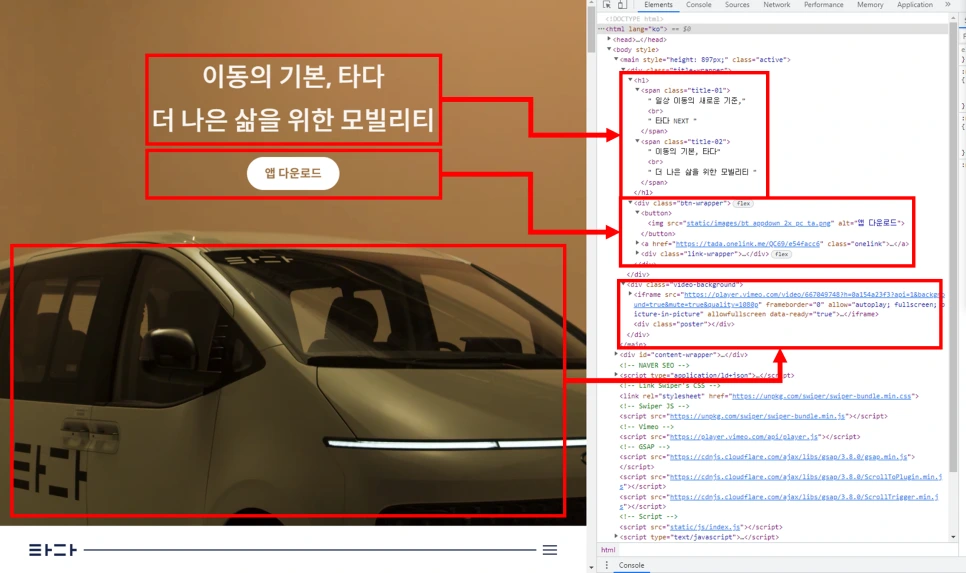Select the '일상 이동의 새로운 기준,' text node
Viewport: 966px width, 573px height.
pyautogui.click(x=697, y=100)
